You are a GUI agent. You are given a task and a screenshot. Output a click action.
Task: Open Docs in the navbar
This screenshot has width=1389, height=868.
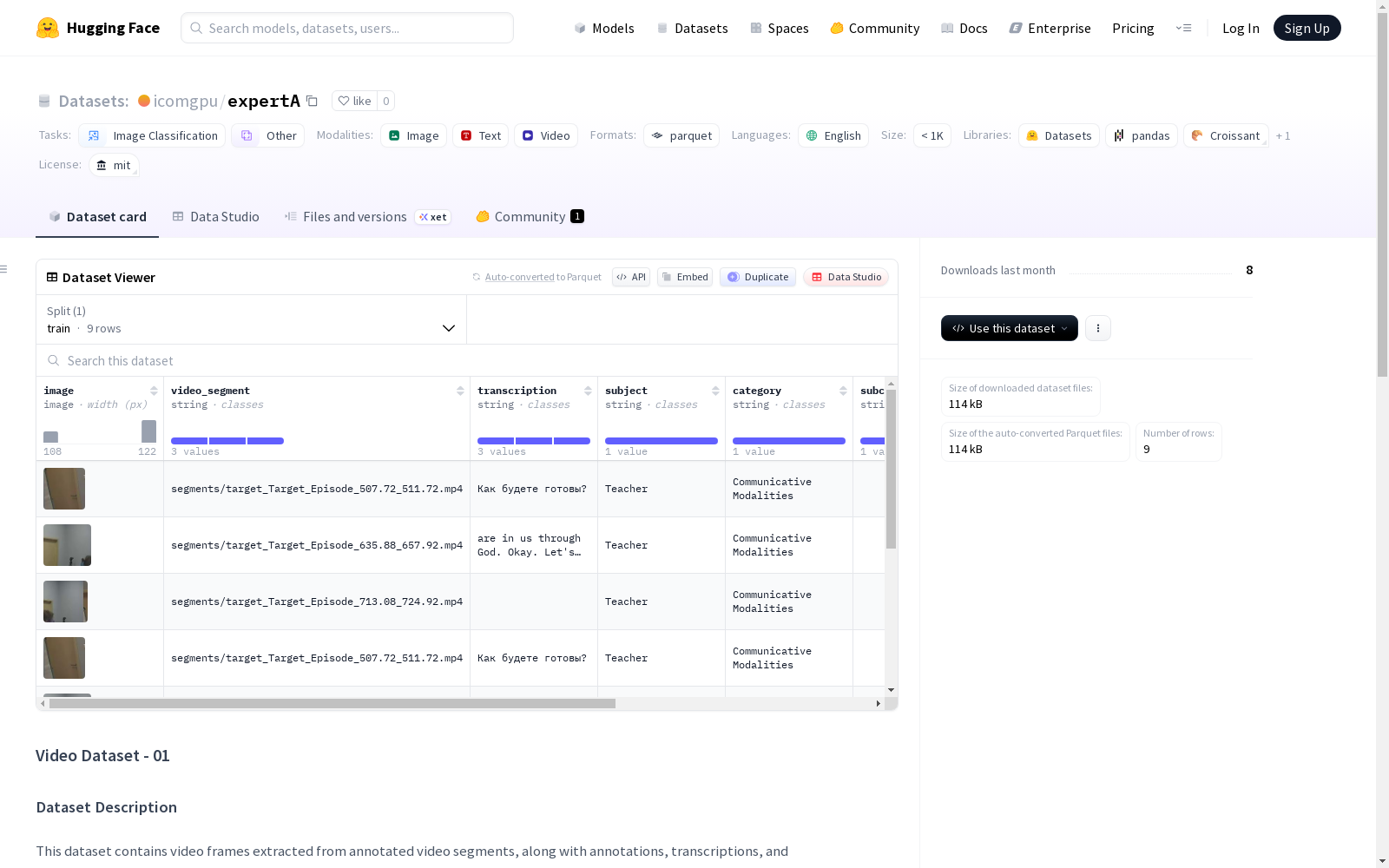point(964,28)
